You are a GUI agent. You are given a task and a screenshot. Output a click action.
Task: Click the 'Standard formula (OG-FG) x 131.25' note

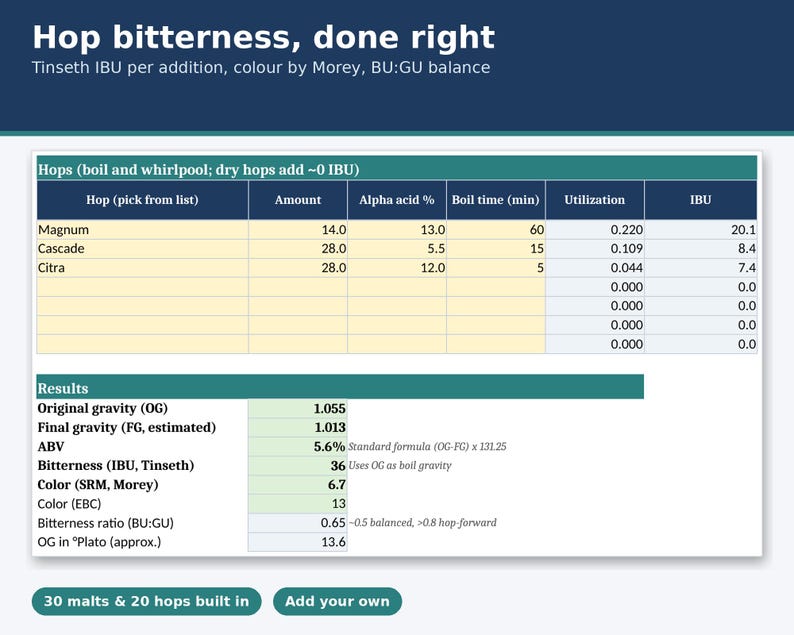[x=427, y=447]
